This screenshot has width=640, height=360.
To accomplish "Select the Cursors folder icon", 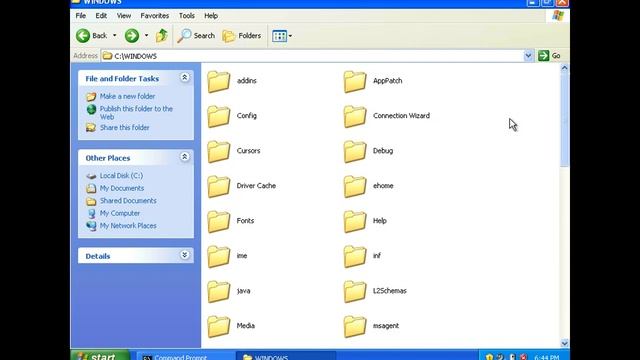I will pyautogui.click(x=219, y=151).
